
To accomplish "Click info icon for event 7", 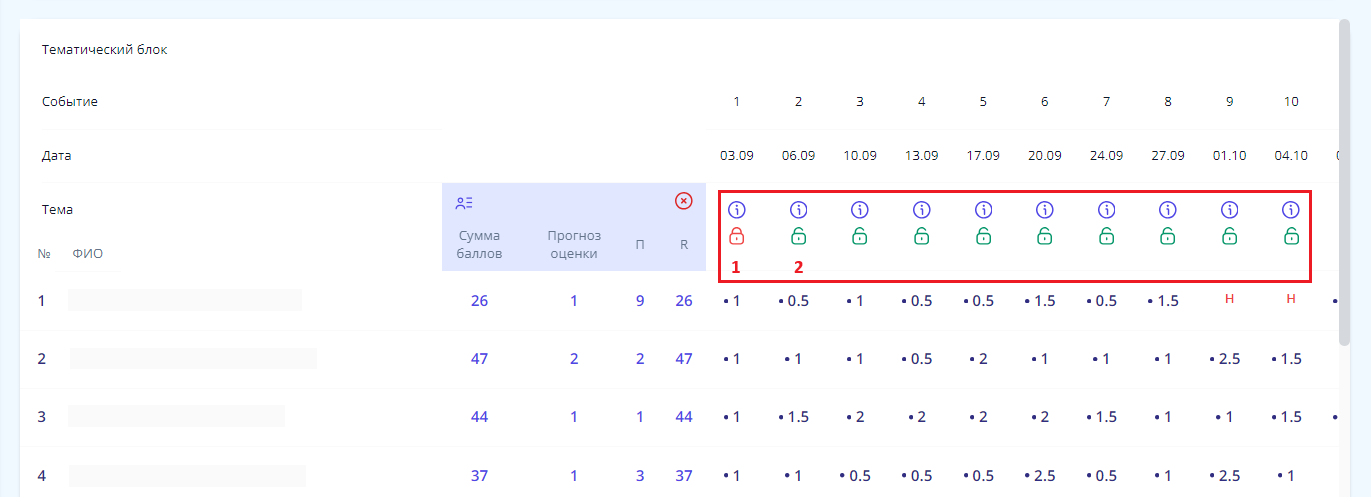I will click(1107, 210).
